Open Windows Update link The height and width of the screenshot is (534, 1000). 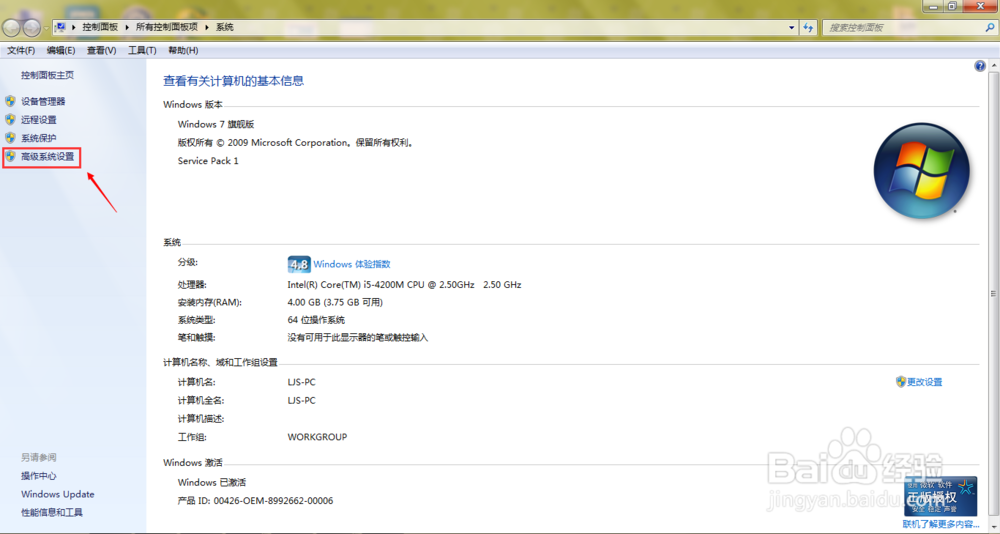pos(57,494)
